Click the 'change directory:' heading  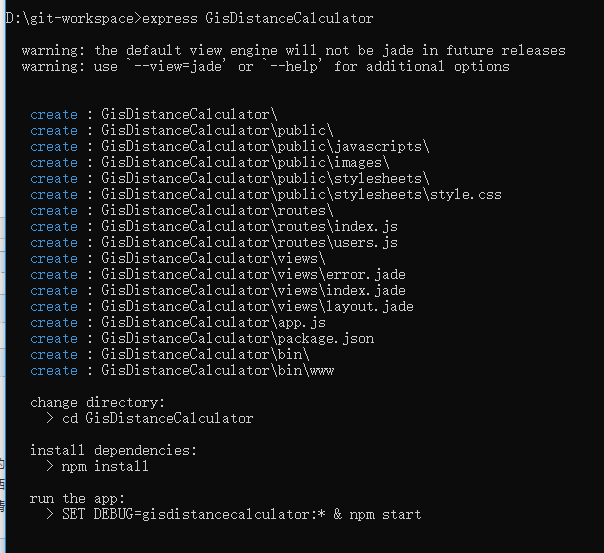coord(97,402)
